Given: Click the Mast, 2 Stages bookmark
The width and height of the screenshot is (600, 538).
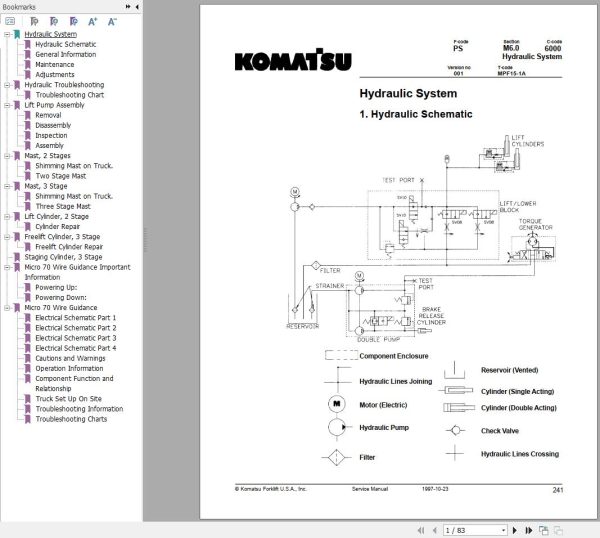Looking at the screenshot, I should coord(47,156).
